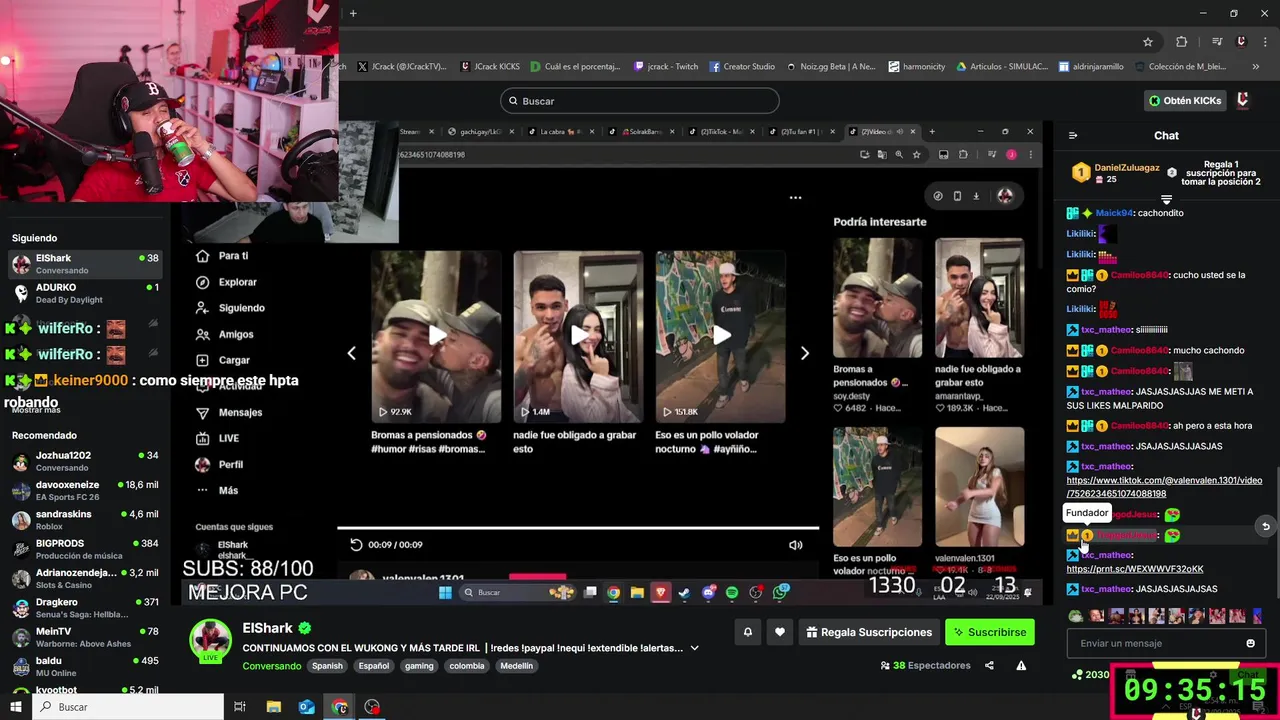The height and width of the screenshot is (720, 1280).
Task: Open the JCrack KICKS bookmark
Action: point(490,67)
